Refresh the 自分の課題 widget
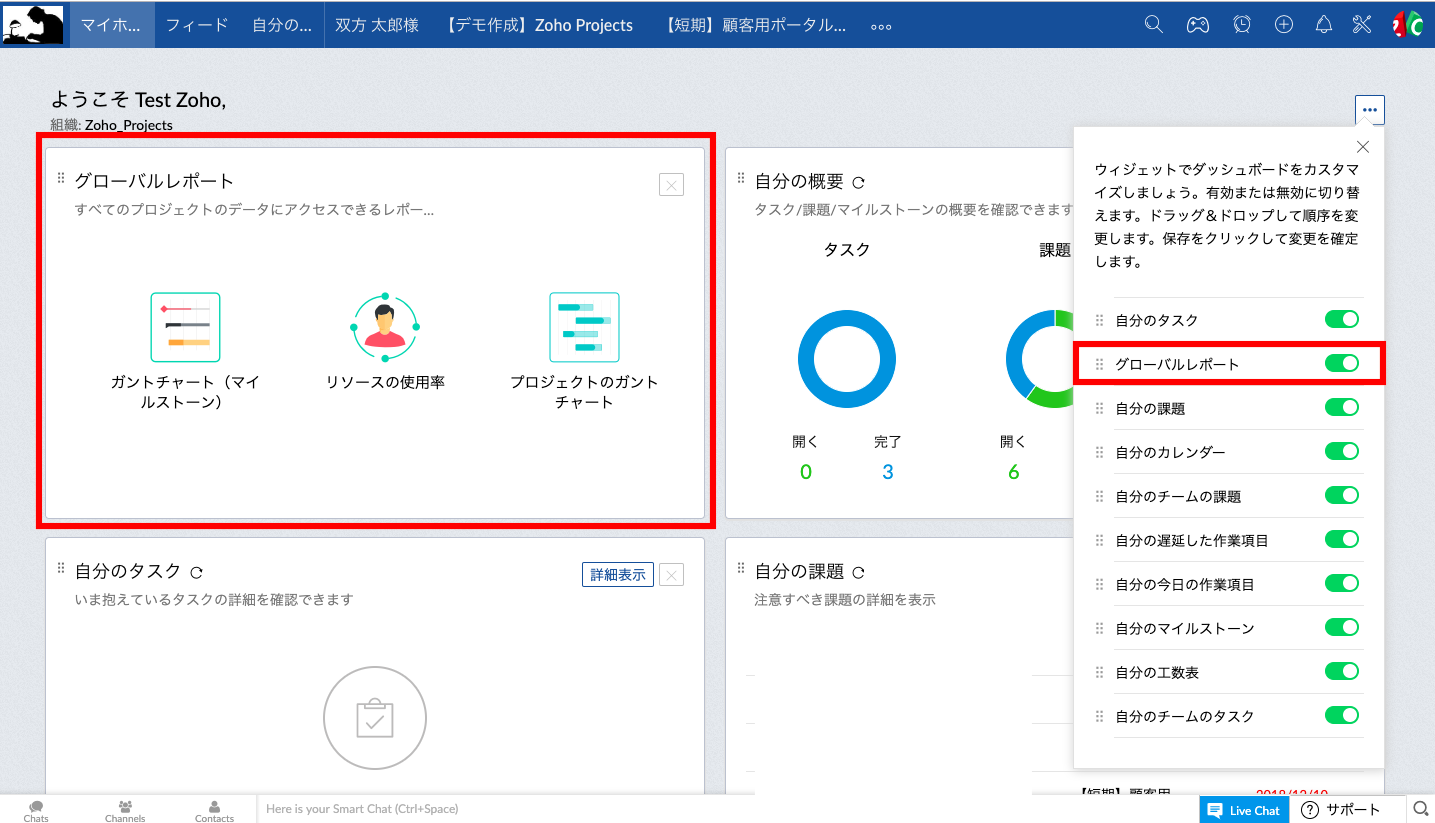Image resolution: width=1435 pixels, height=823 pixels. pos(858,572)
